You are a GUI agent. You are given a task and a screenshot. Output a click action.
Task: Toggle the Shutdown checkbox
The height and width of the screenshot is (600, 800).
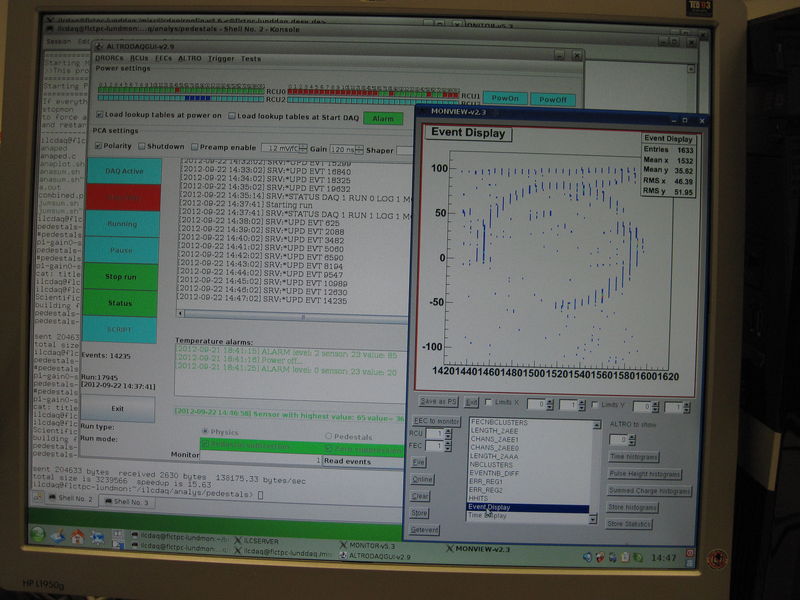click(x=142, y=146)
